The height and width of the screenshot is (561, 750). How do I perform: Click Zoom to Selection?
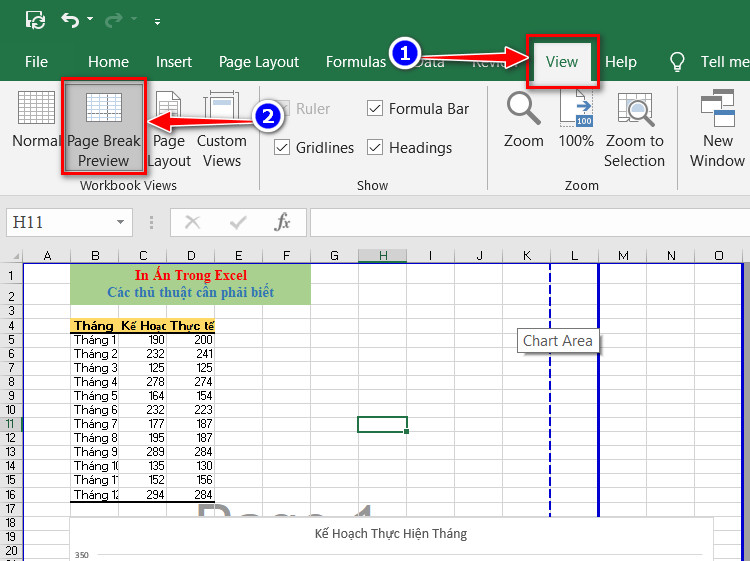[x=634, y=129]
